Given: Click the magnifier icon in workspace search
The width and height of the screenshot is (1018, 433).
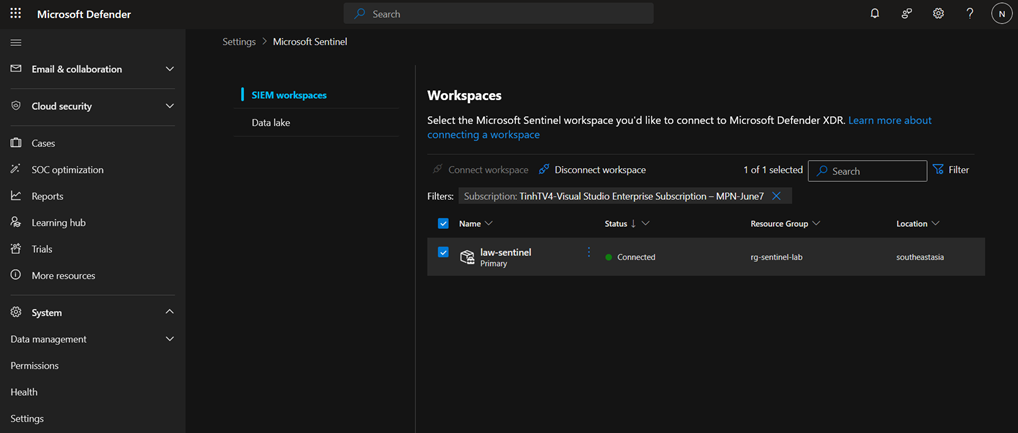Looking at the screenshot, I should pos(823,171).
